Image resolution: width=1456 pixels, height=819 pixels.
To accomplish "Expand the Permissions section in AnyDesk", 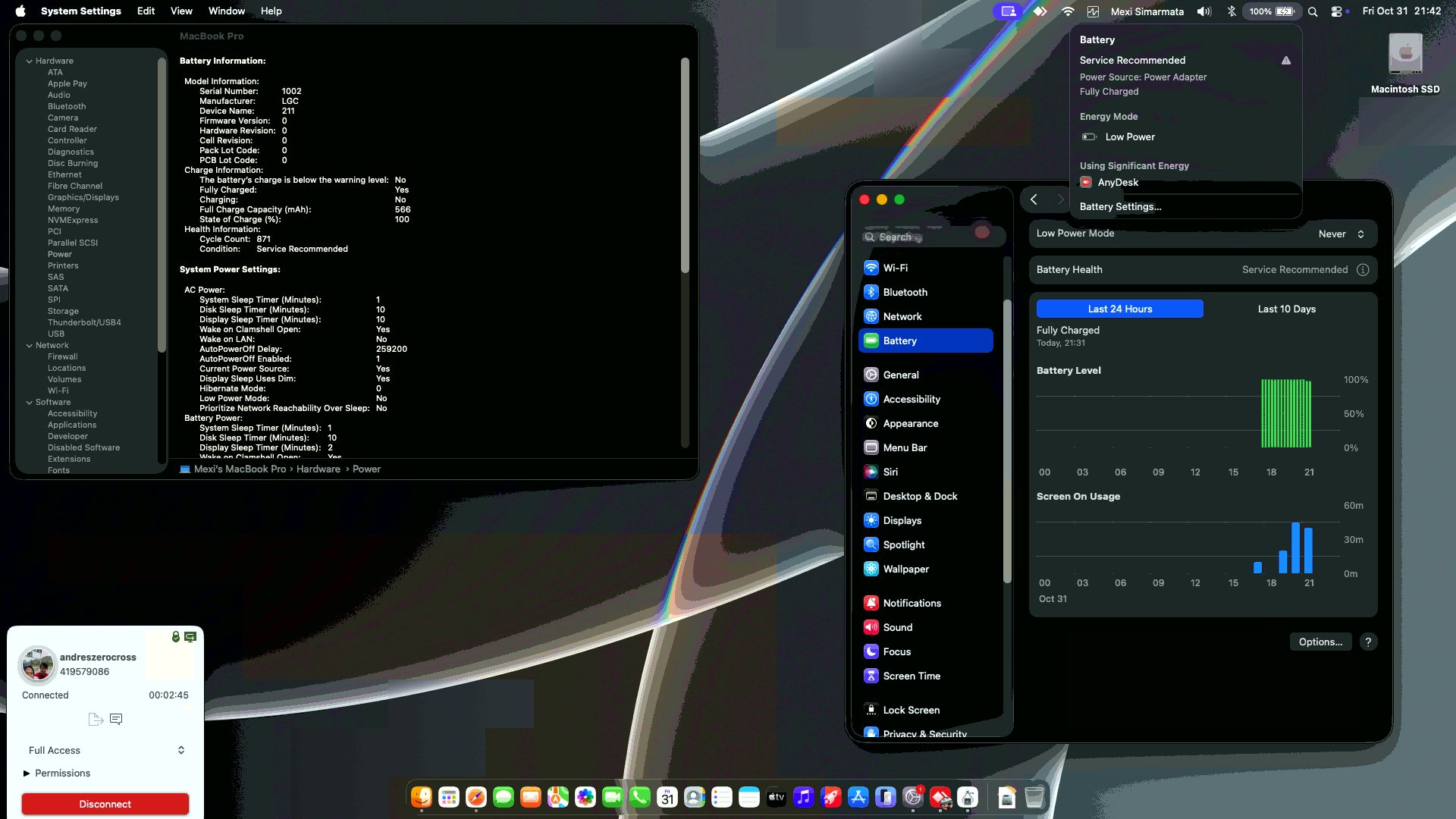I will coord(27,773).
